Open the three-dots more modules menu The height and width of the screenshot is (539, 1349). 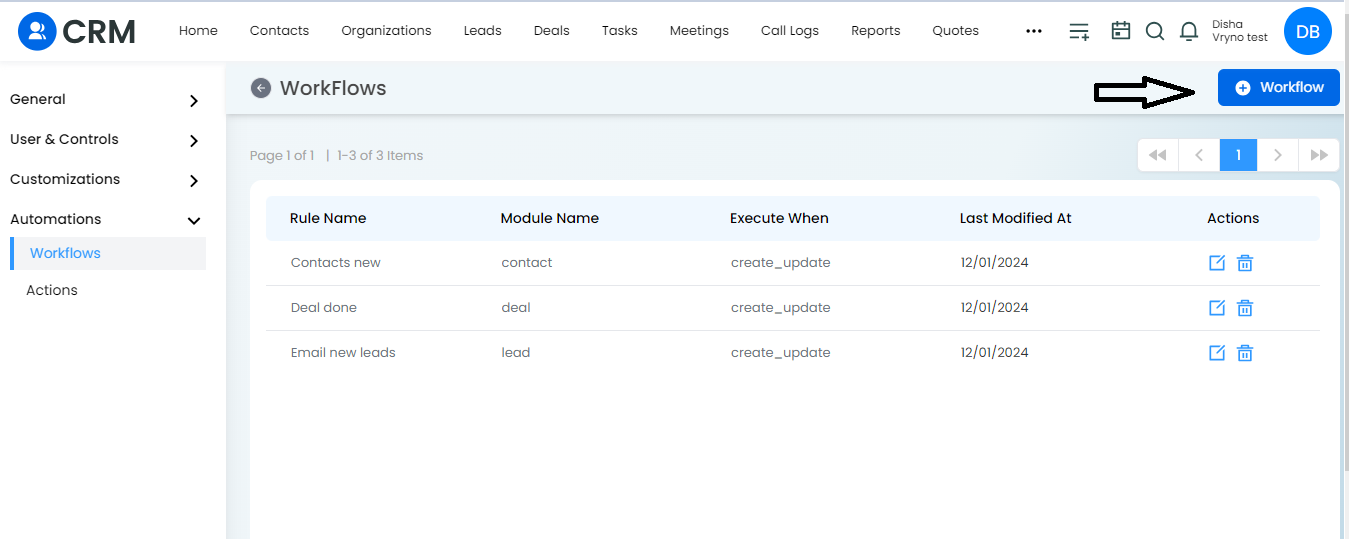[1034, 31]
